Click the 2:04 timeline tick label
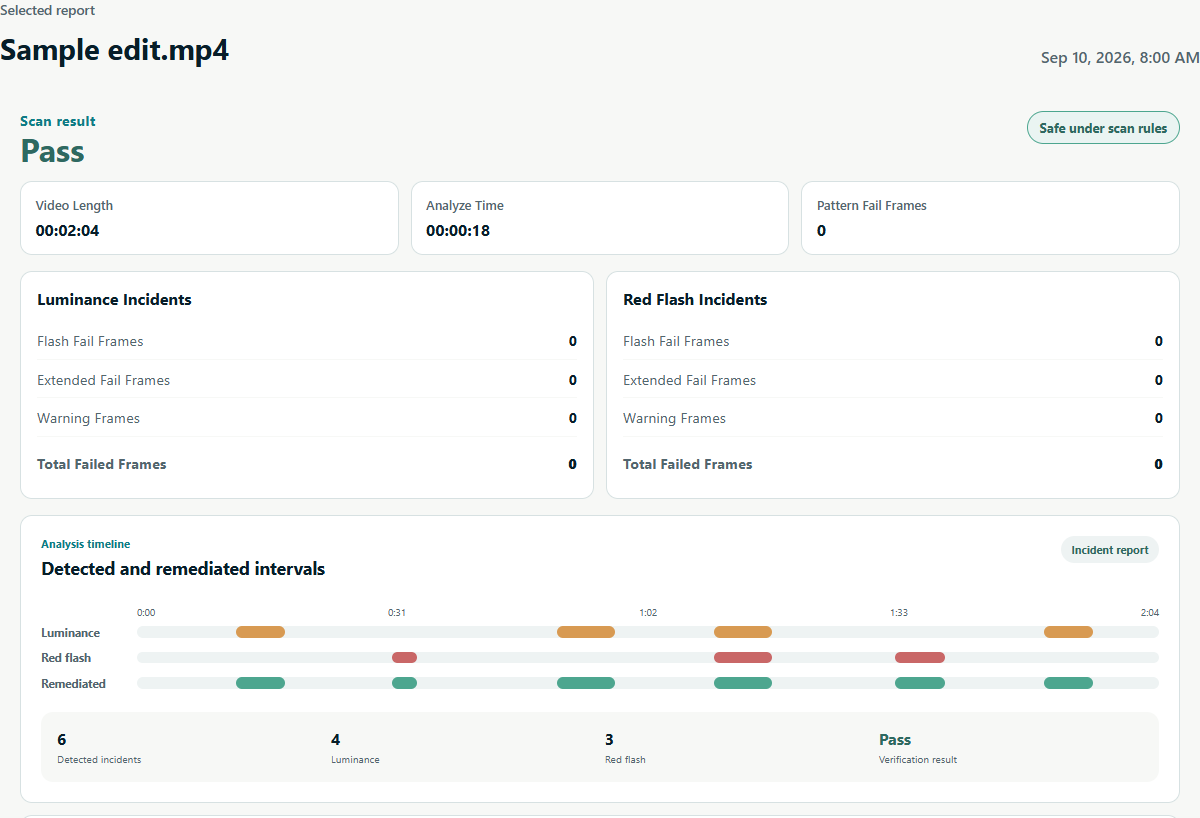 coord(1150,613)
